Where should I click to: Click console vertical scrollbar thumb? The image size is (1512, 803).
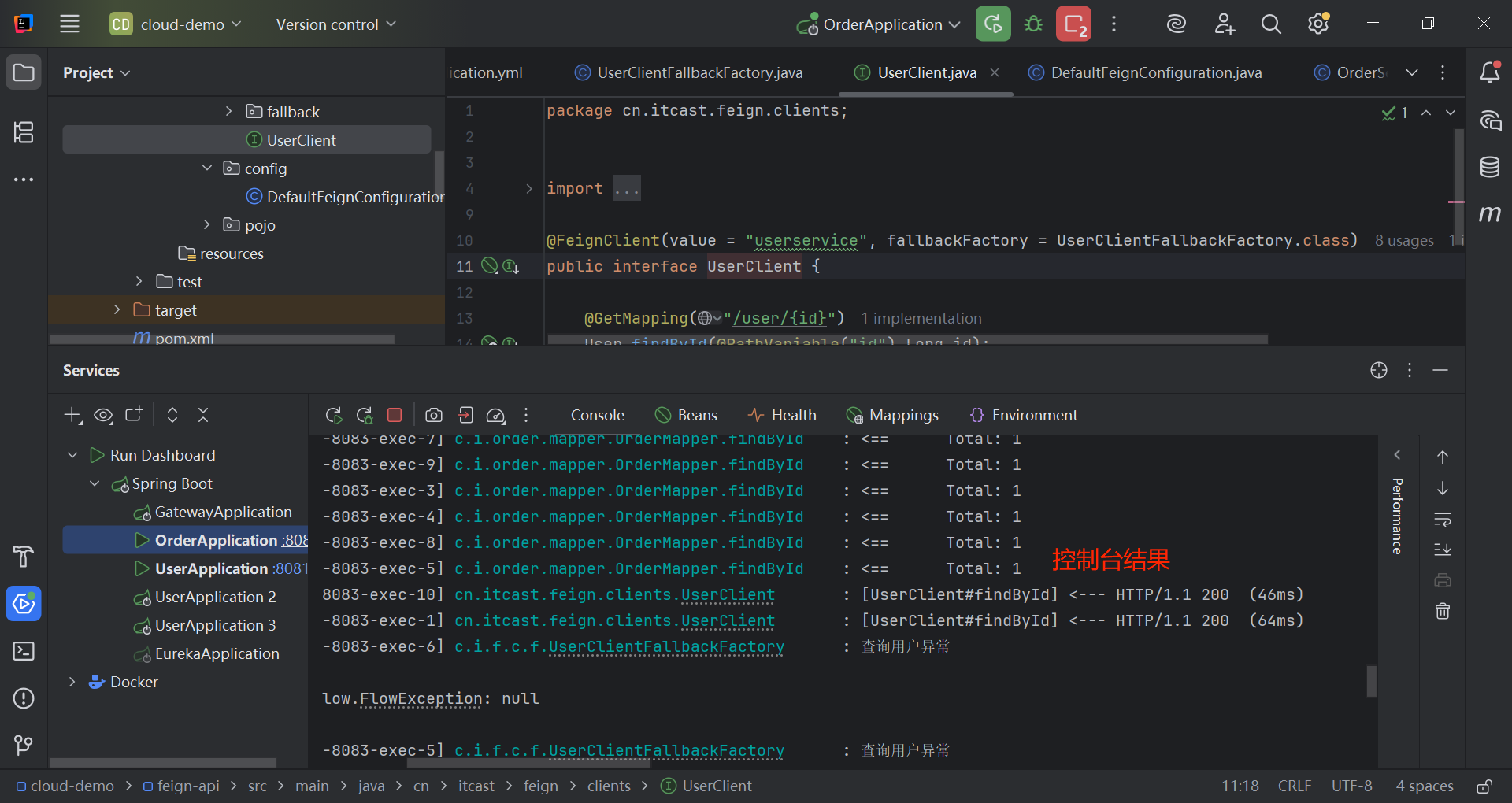point(1371,681)
